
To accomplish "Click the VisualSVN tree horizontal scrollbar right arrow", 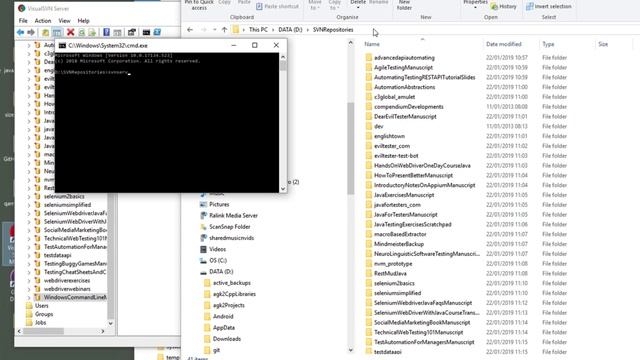I will pos(102,331).
